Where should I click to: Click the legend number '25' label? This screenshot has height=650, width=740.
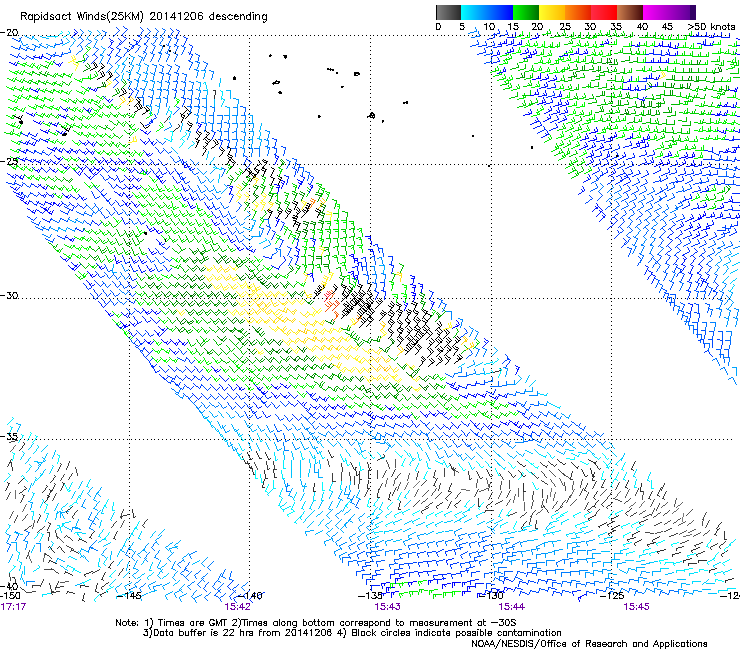coord(565,26)
